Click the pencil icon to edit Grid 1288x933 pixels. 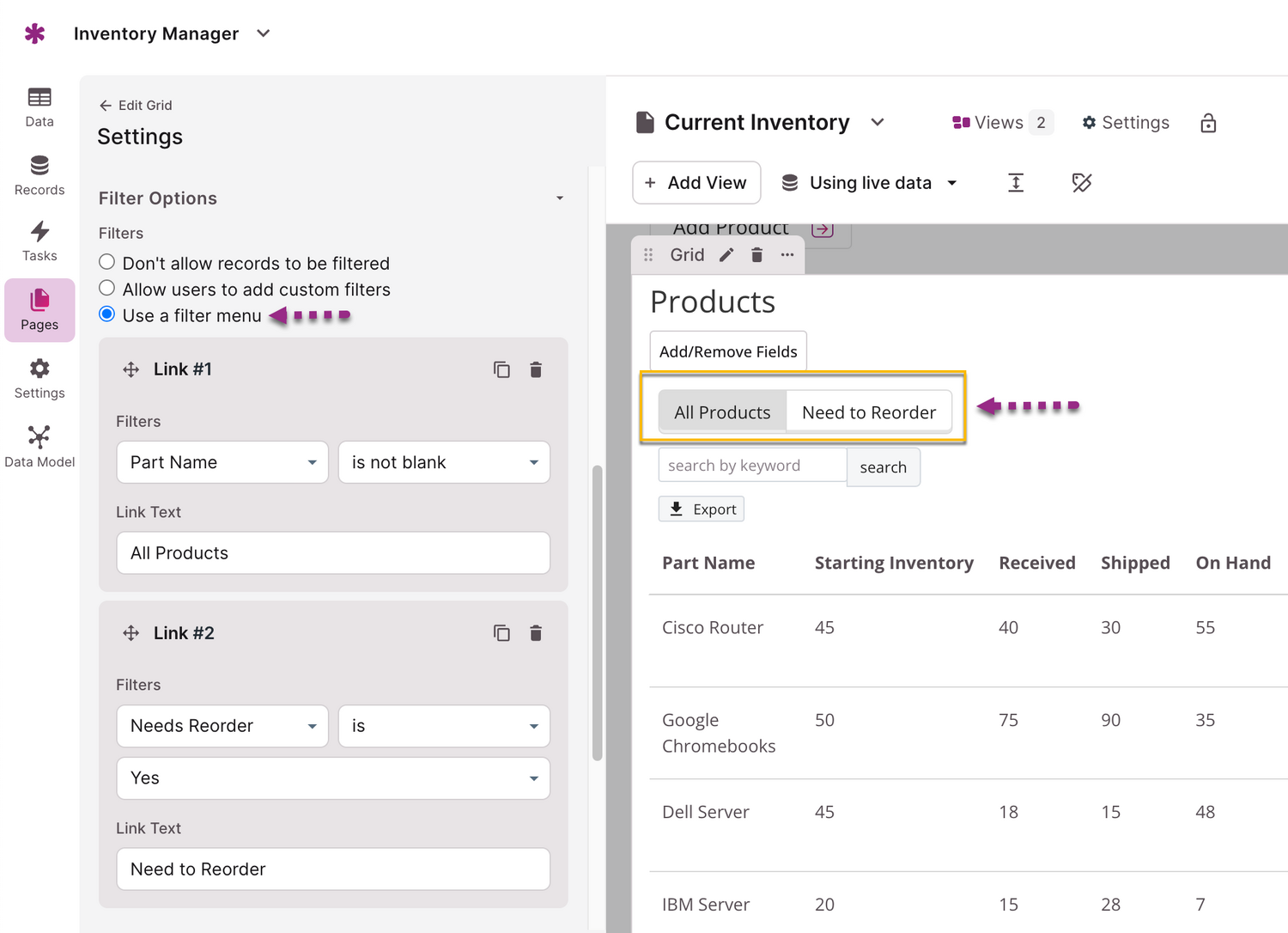(x=726, y=255)
